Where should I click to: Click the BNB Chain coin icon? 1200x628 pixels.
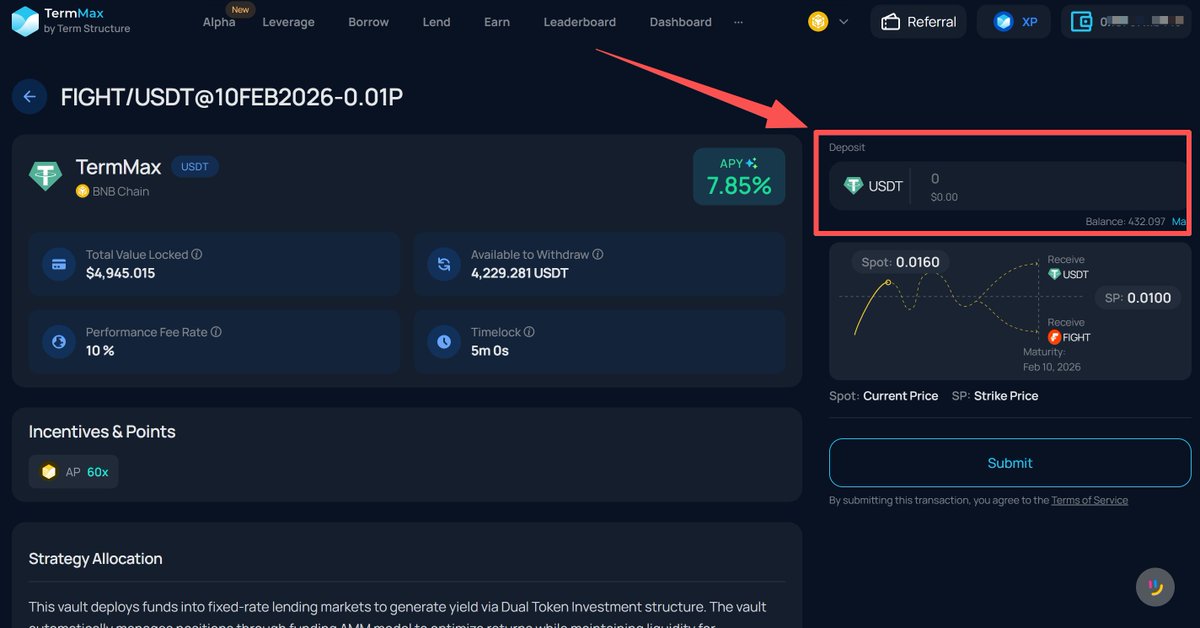[x=83, y=191]
